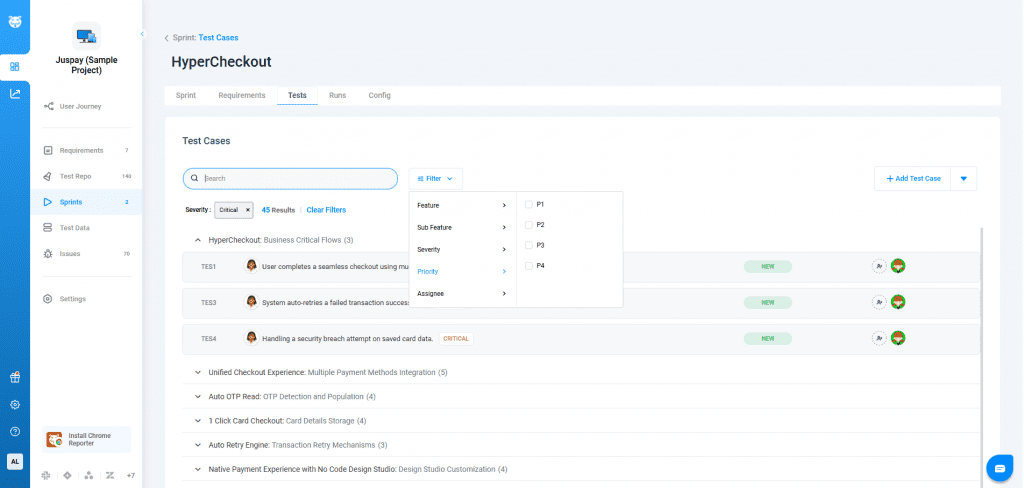
Task: Check the P1 priority checkbox
Action: [529, 204]
